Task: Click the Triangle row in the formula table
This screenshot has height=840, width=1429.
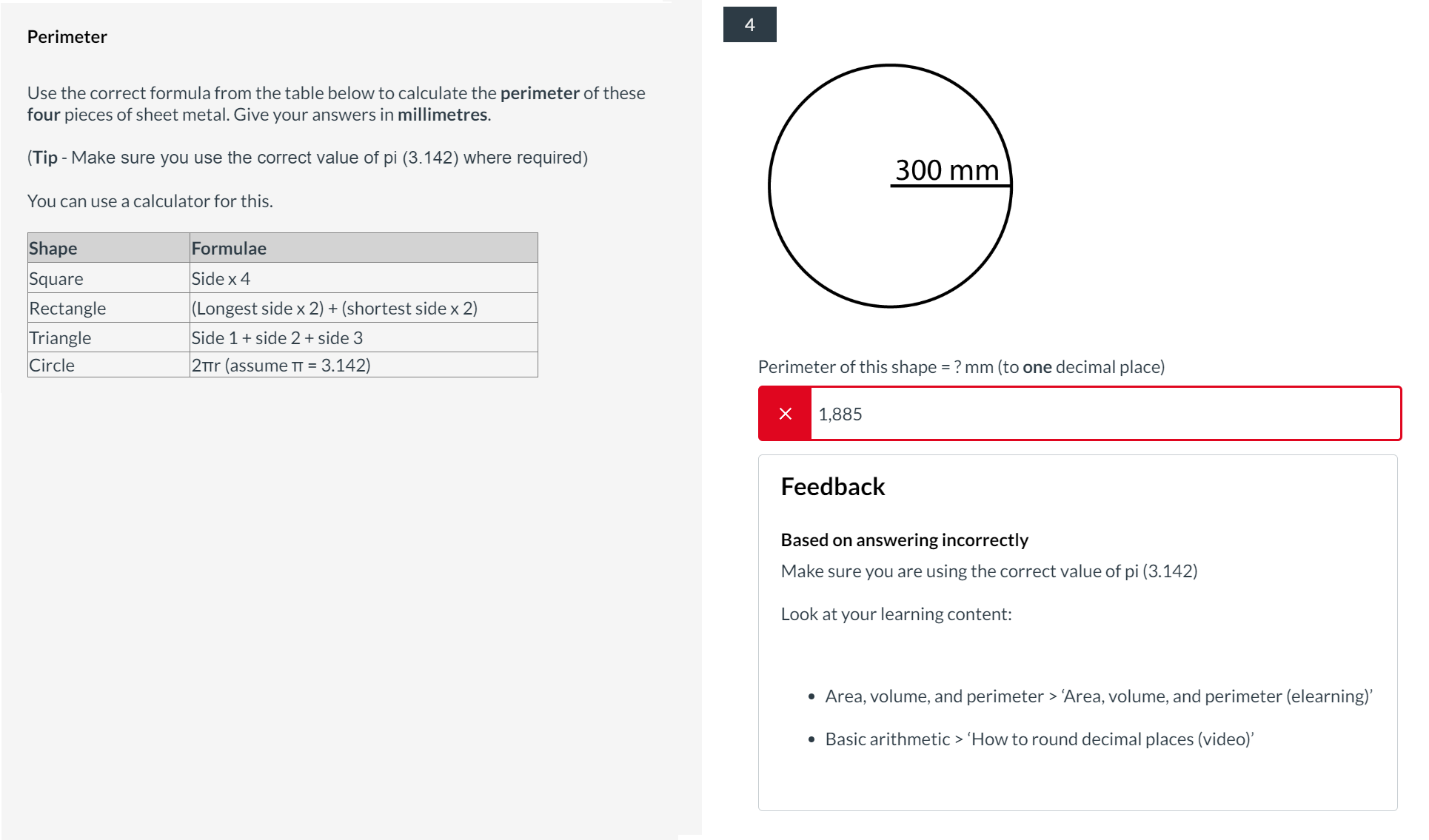Action: click(60, 337)
